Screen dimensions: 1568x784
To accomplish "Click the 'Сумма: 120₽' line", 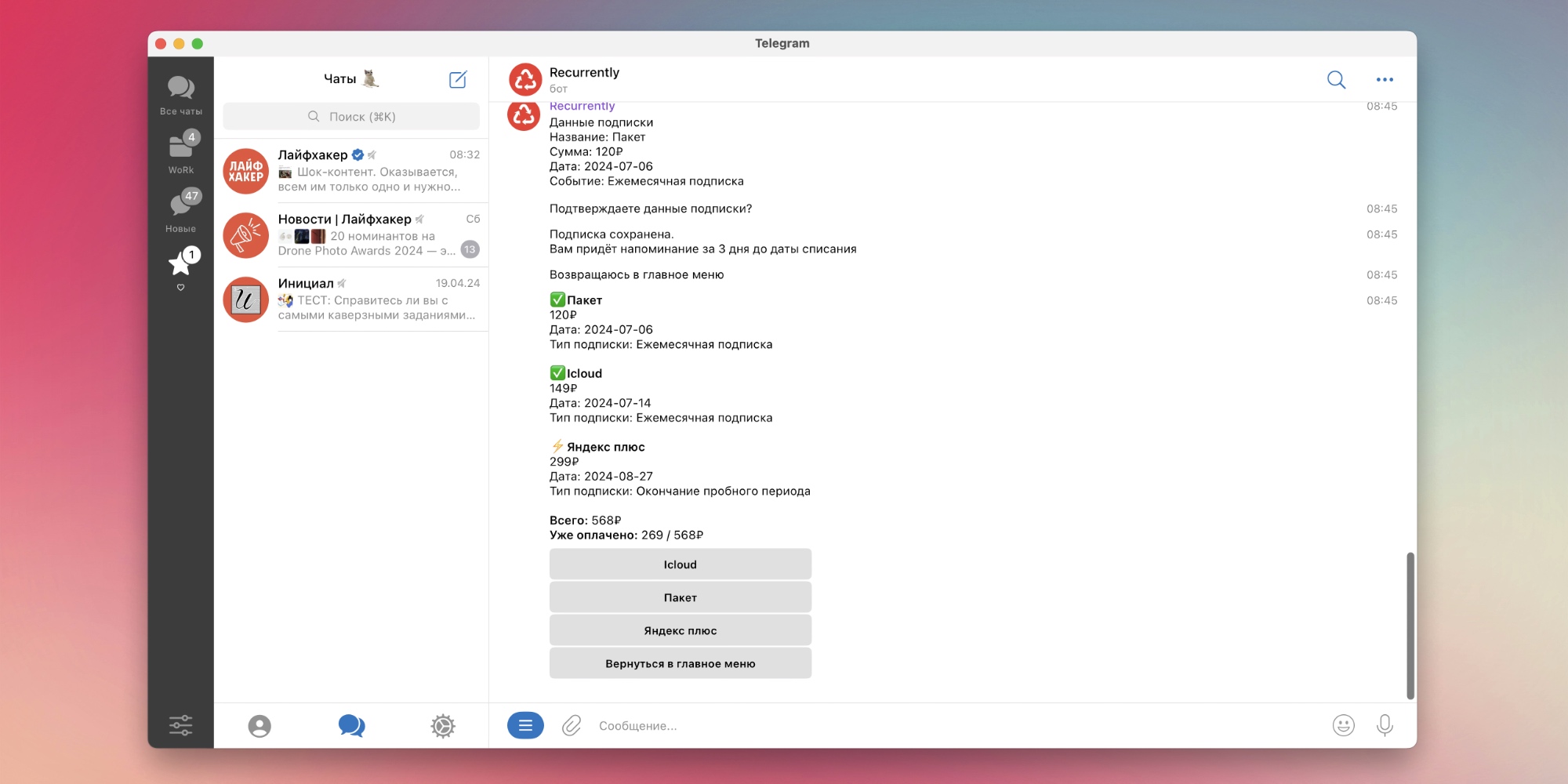I will (586, 151).
